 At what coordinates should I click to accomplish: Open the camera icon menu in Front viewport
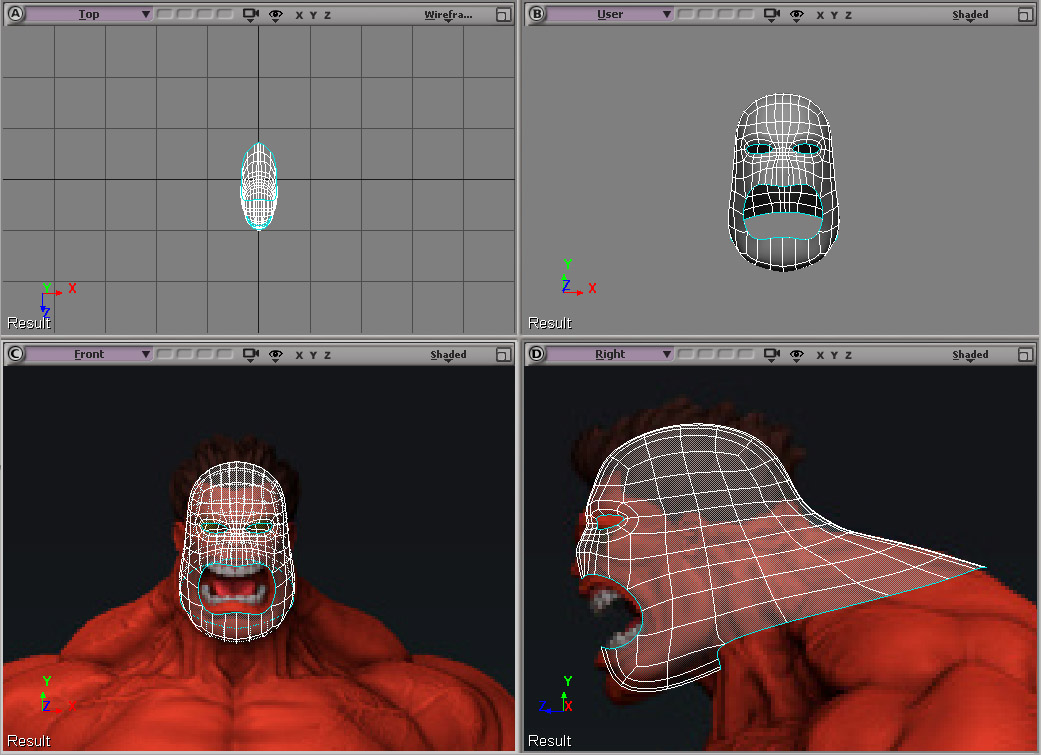pyautogui.click(x=250, y=355)
